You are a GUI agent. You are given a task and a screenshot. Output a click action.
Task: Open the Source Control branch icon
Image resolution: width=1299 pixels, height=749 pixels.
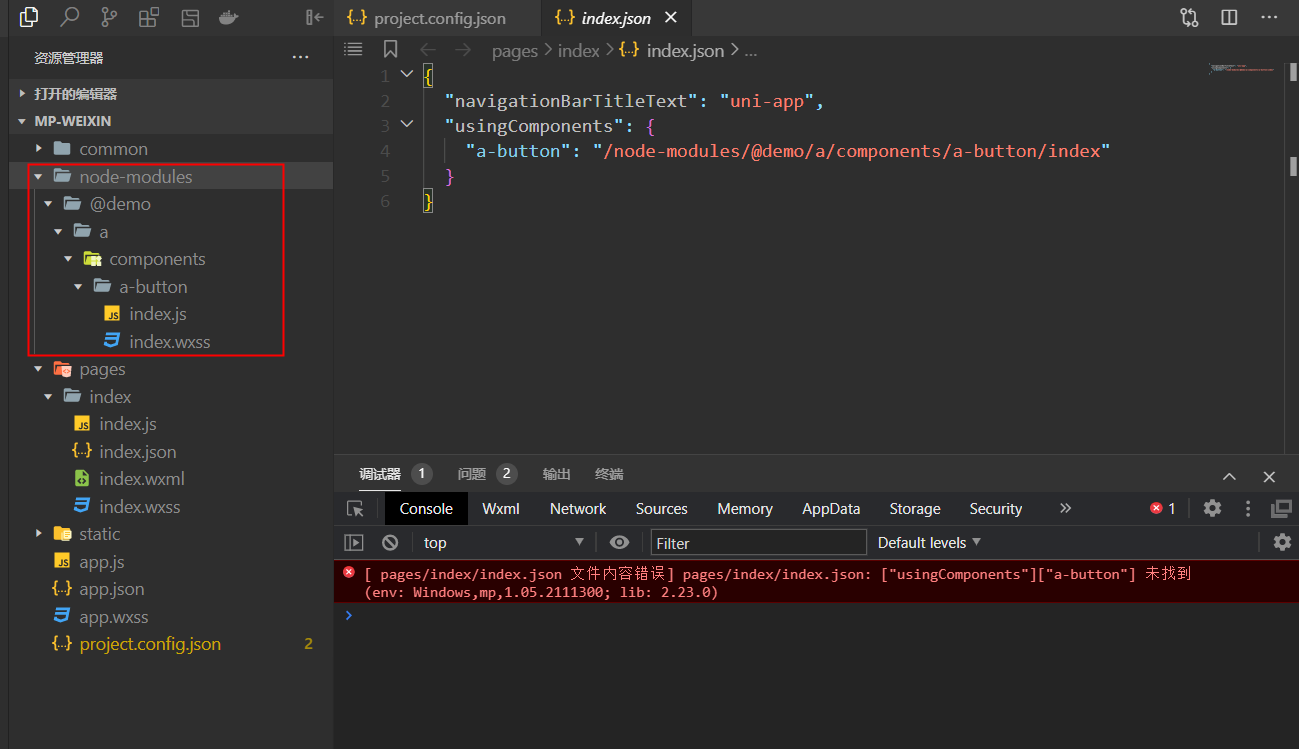[x=109, y=17]
